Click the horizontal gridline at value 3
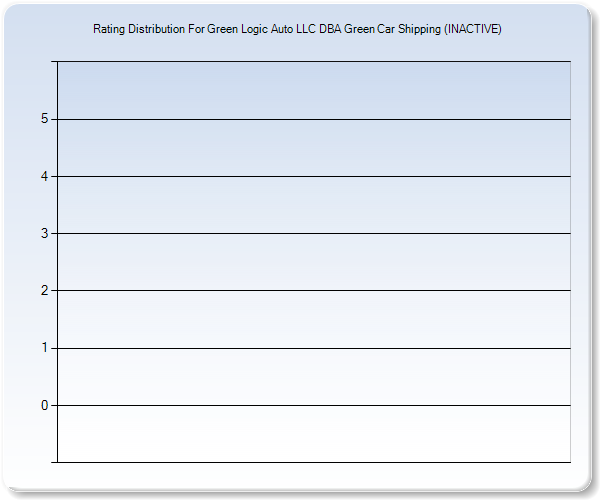600x500 pixels. click(314, 234)
